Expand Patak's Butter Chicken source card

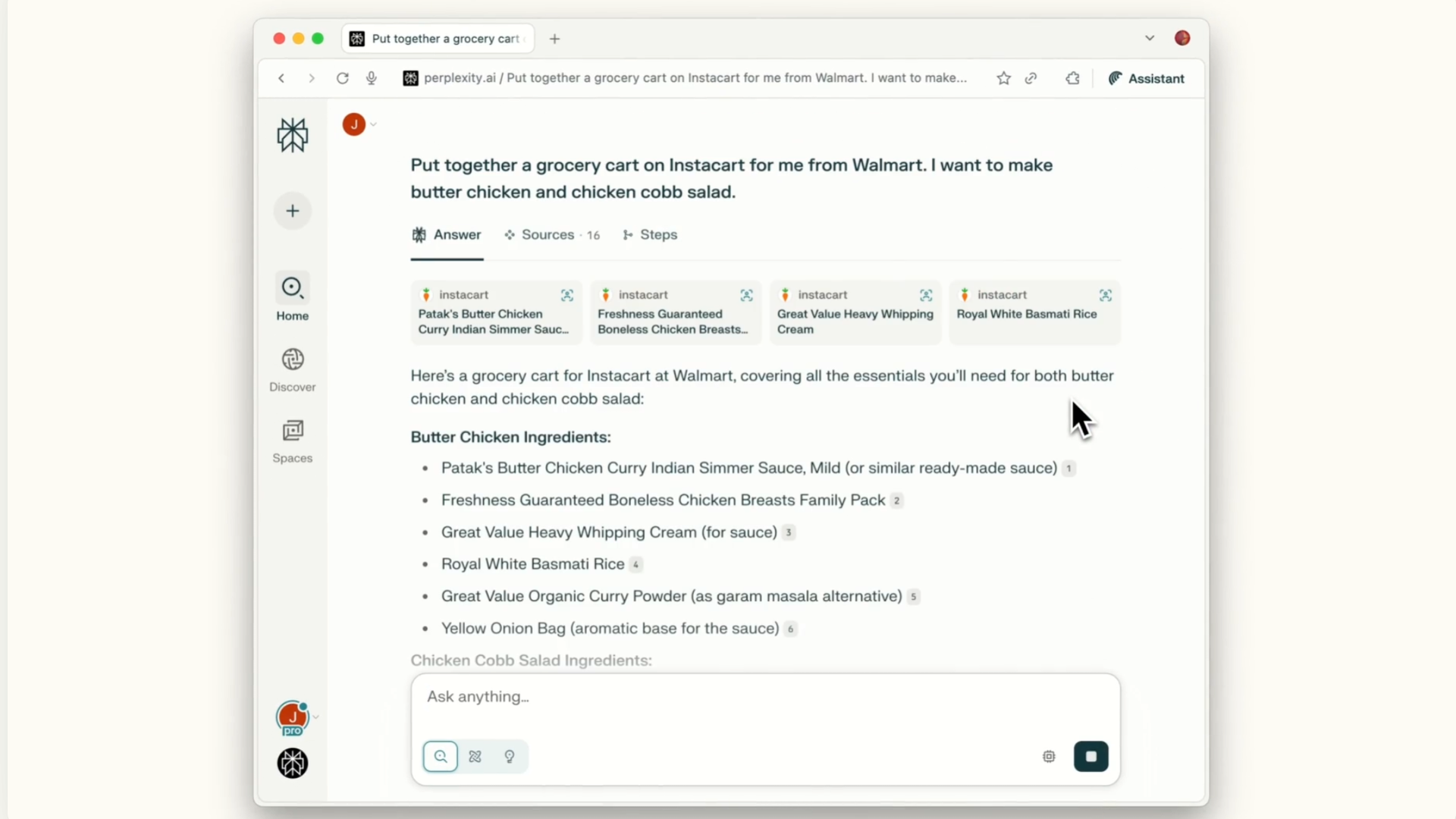[x=568, y=295]
